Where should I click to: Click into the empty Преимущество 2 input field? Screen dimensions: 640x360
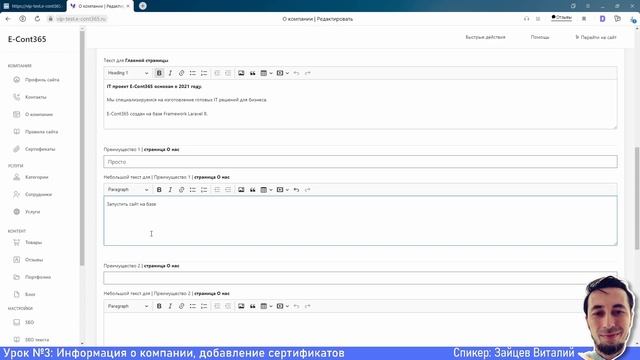pos(360,278)
